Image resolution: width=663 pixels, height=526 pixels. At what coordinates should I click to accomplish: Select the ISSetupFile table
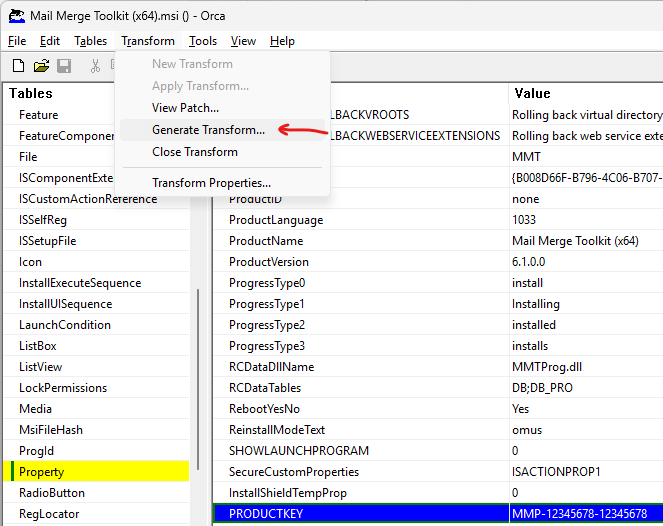(47, 241)
